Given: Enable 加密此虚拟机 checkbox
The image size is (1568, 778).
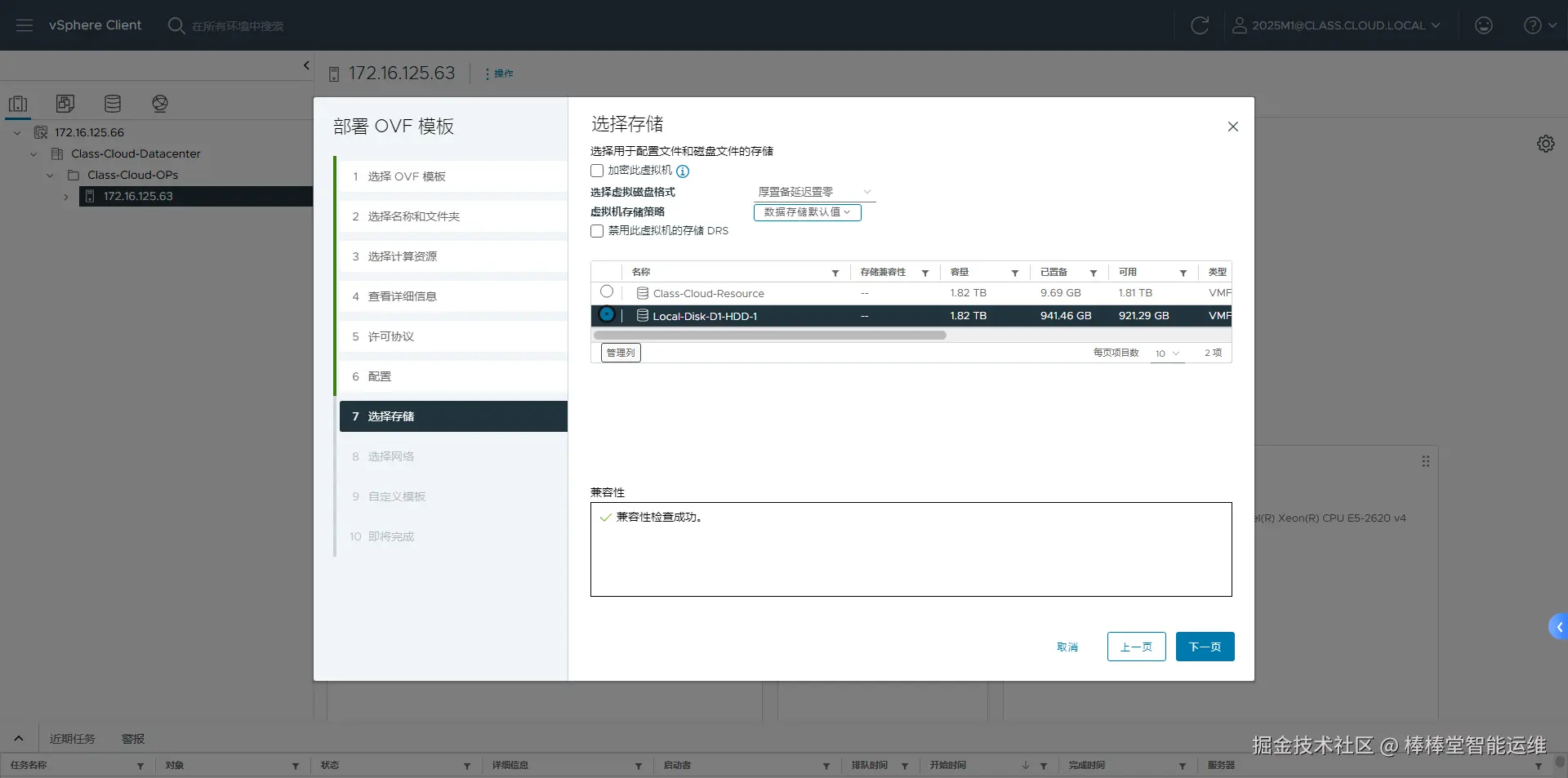Looking at the screenshot, I should coord(597,171).
